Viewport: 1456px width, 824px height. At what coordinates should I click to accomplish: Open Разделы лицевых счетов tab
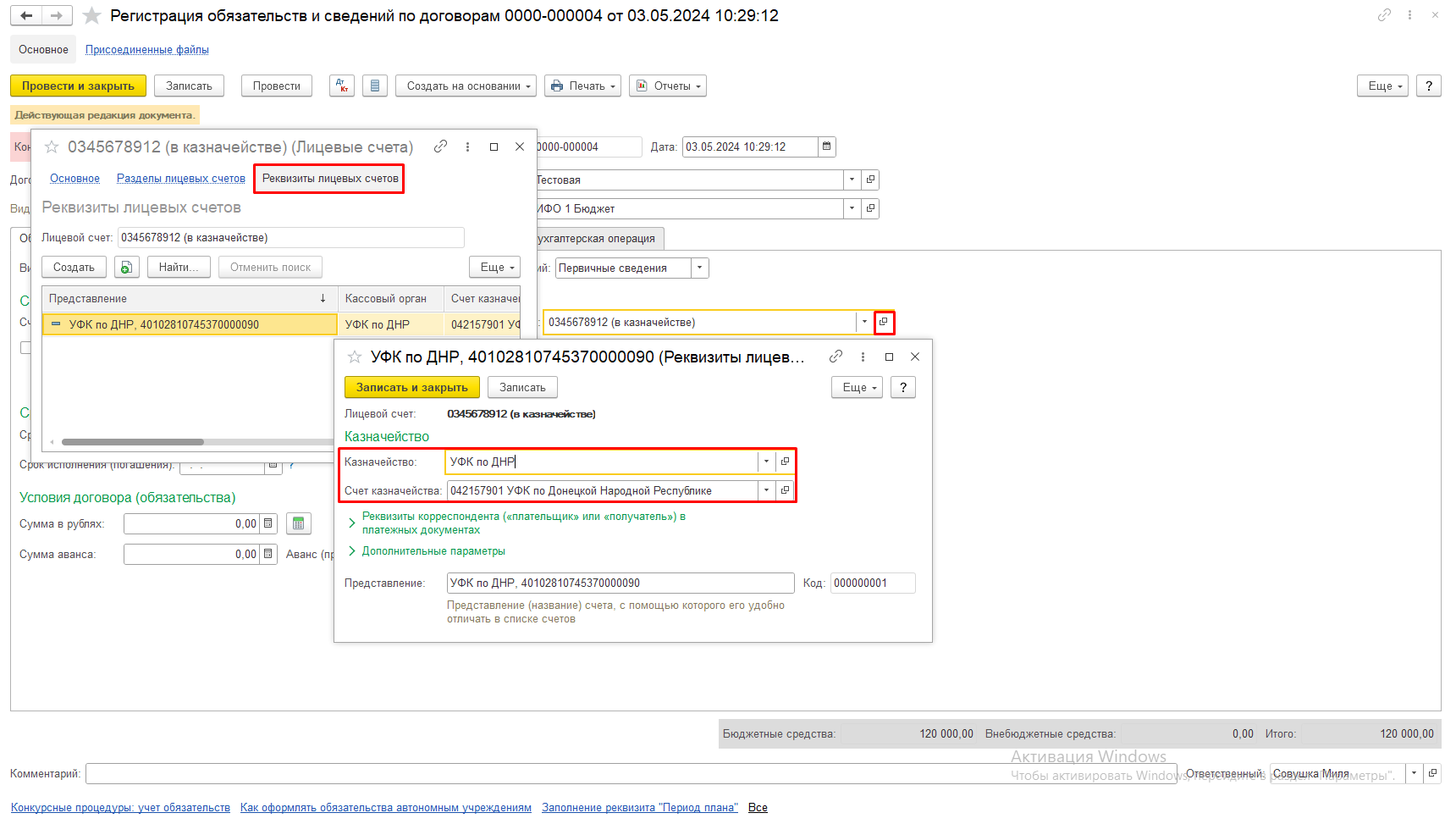pyautogui.click(x=181, y=178)
